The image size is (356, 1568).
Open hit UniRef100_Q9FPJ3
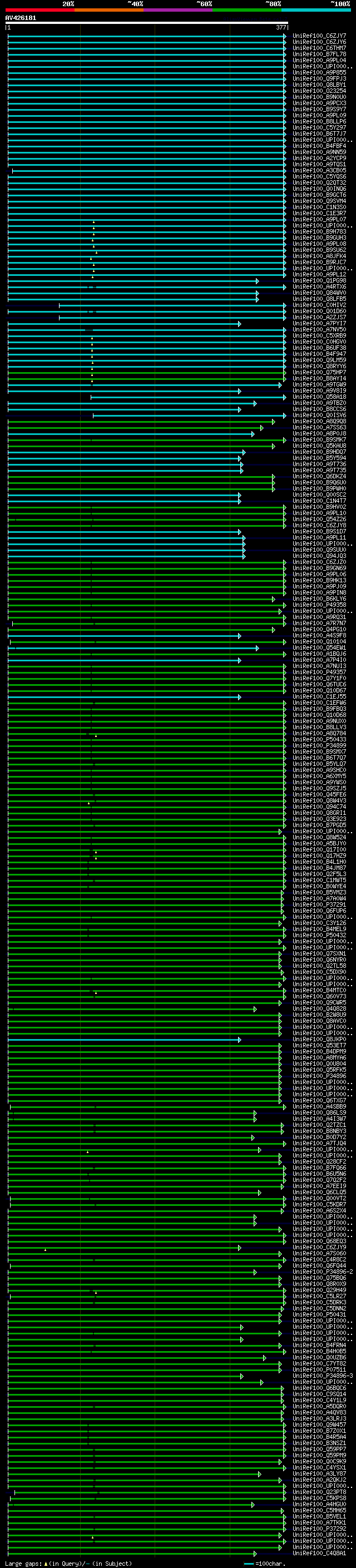[319, 78]
